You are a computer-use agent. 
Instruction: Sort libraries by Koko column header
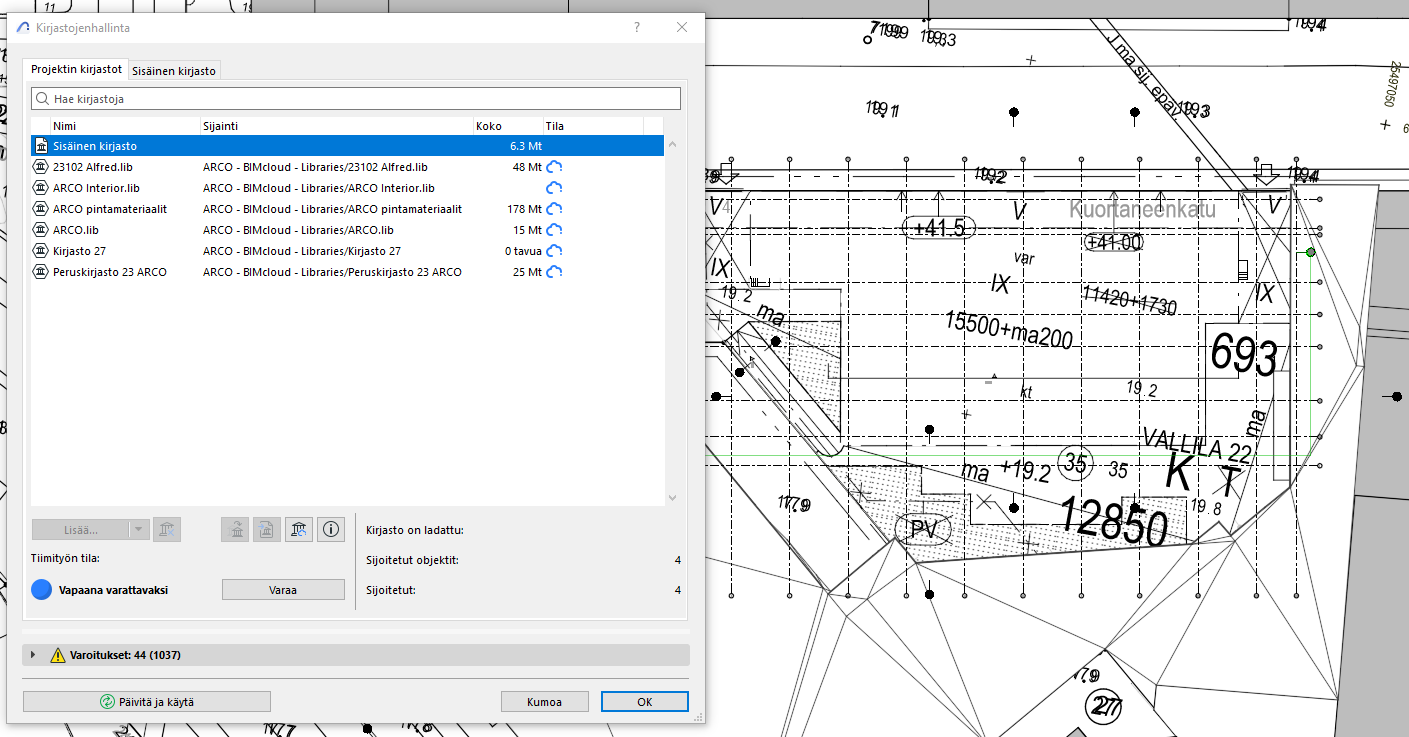pos(488,126)
